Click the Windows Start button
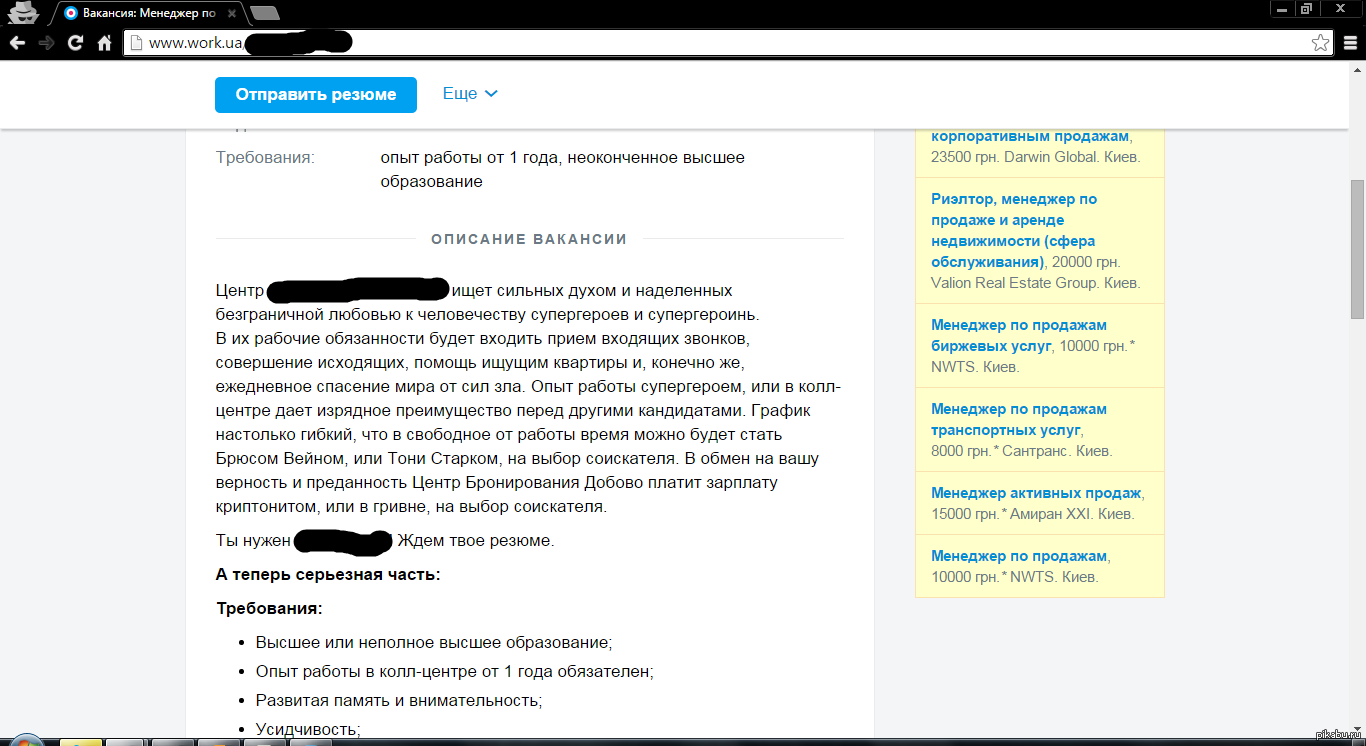Image resolution: width=1366 pixels, height=746 pixels. click(x=27, y=741)
